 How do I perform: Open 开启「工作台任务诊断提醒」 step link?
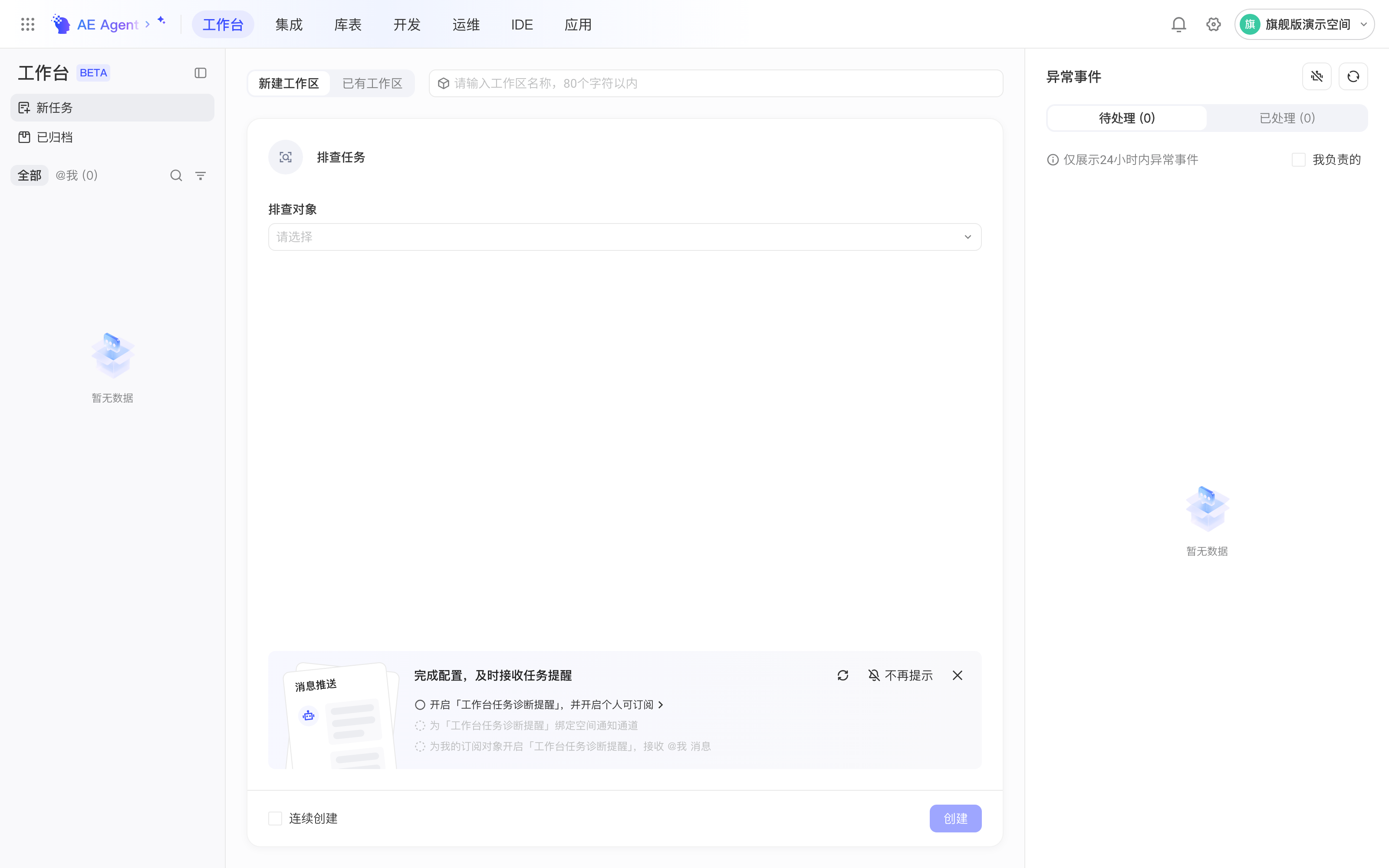(546, 704)
